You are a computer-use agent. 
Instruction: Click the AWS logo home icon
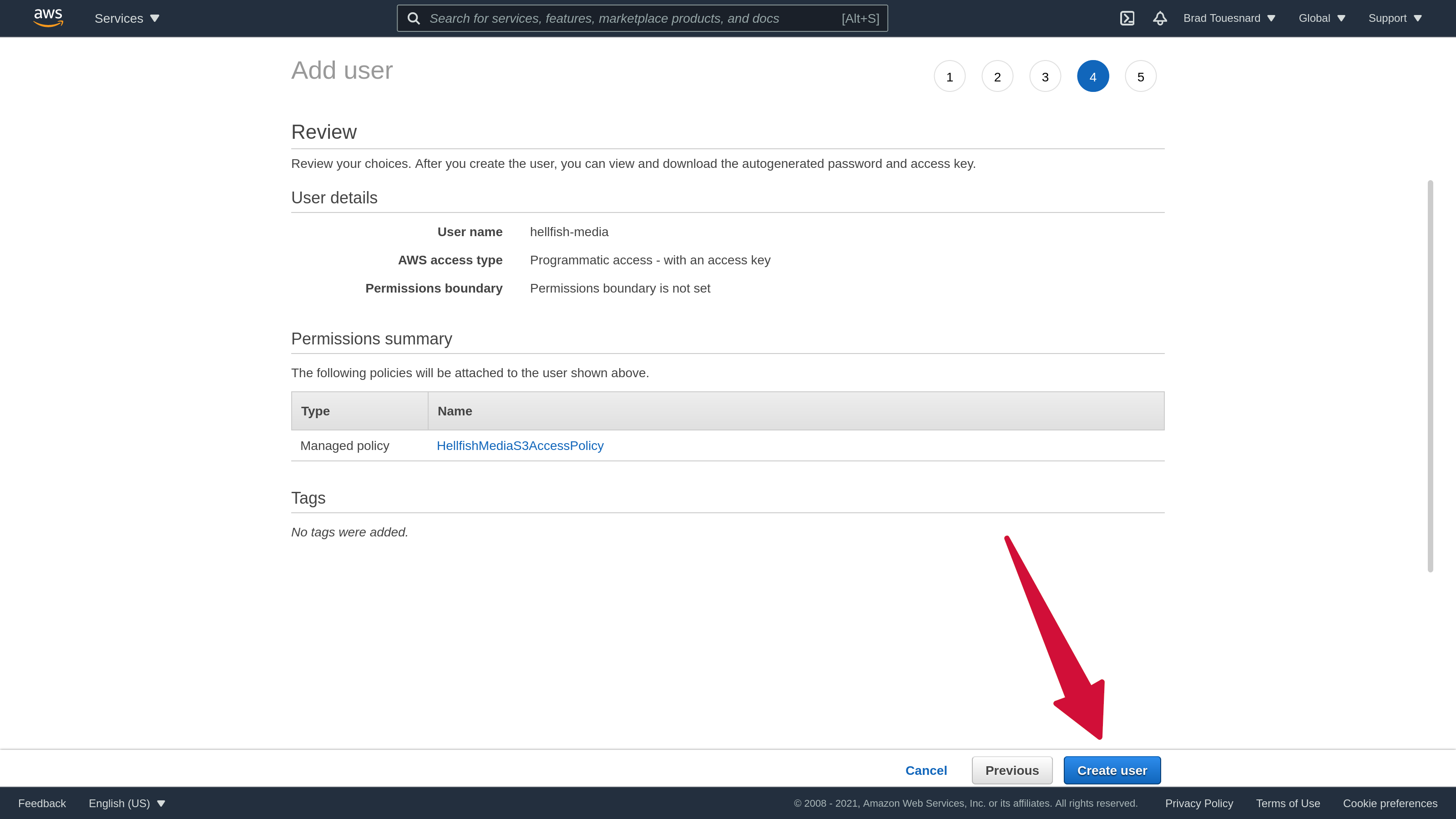click(x=48, y=18)
